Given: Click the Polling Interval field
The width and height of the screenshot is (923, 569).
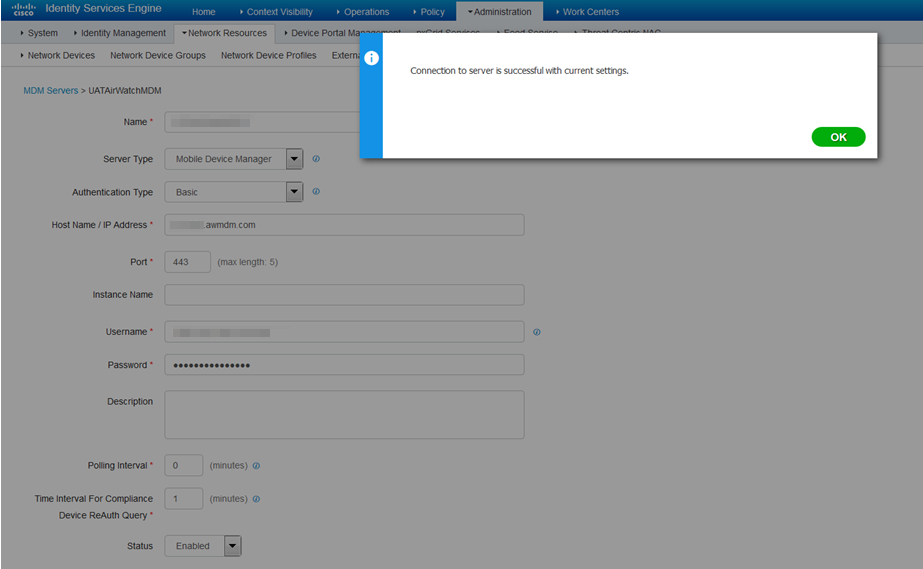Looking at the screenshot, I should (x=184, y=465).
